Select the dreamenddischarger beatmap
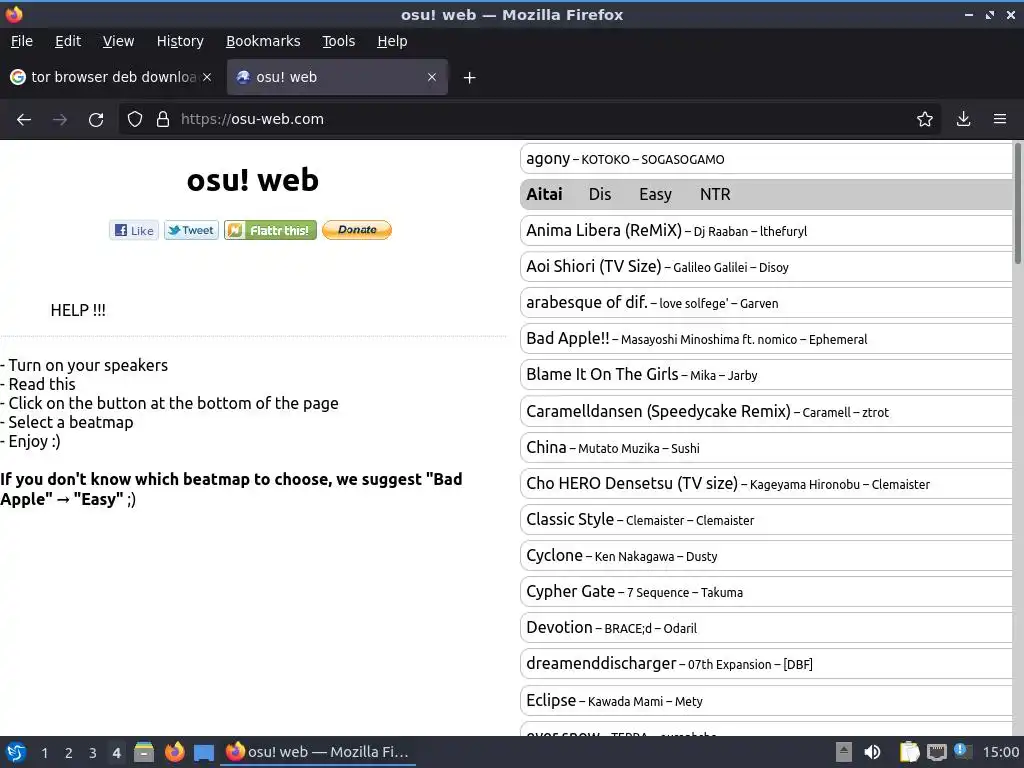Viewport: 1024px width, 768px height. pyautogui.click(x=766, y=664)
